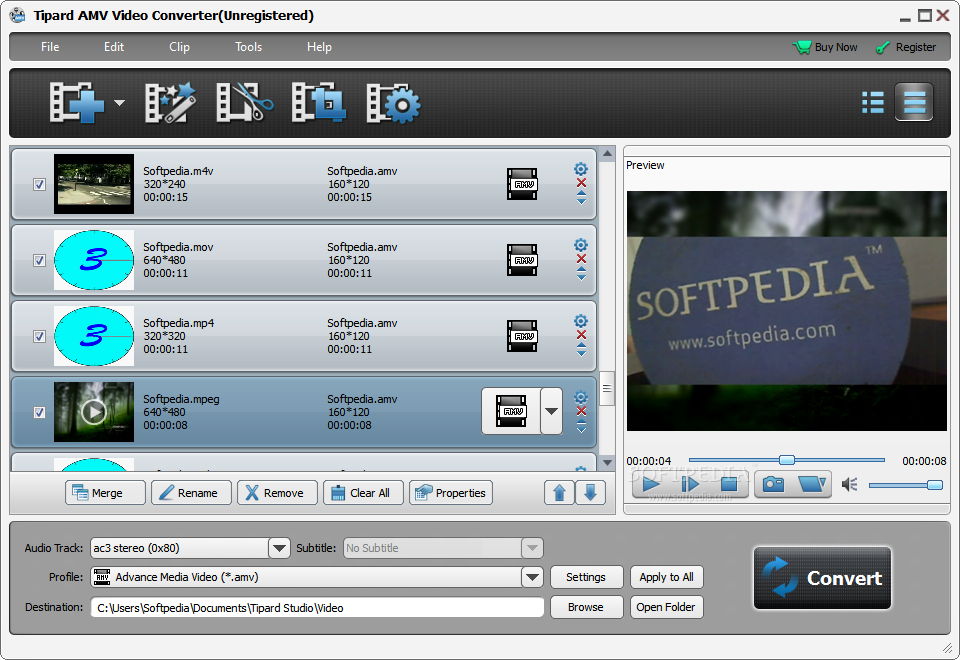Viewport: 960px width, 660px height.
Task: Click Apply to All button
Action: click(667, 577)
